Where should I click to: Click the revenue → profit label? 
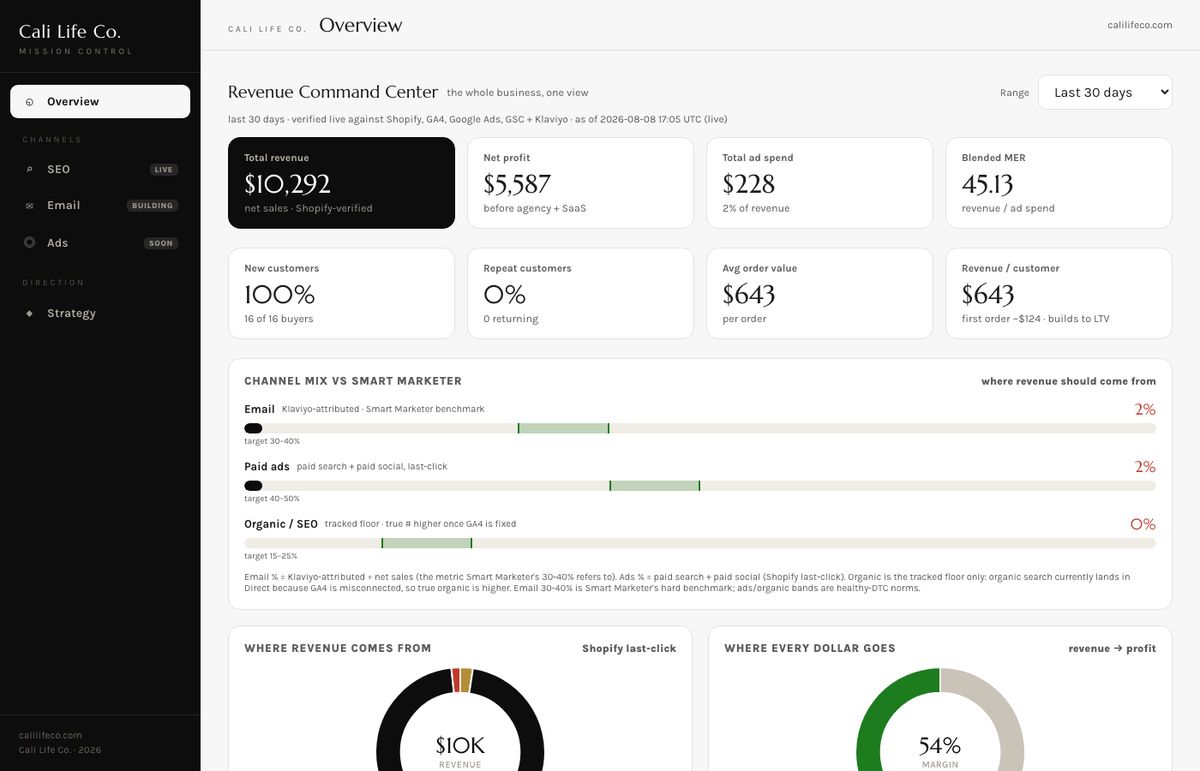click(1112, 649)
